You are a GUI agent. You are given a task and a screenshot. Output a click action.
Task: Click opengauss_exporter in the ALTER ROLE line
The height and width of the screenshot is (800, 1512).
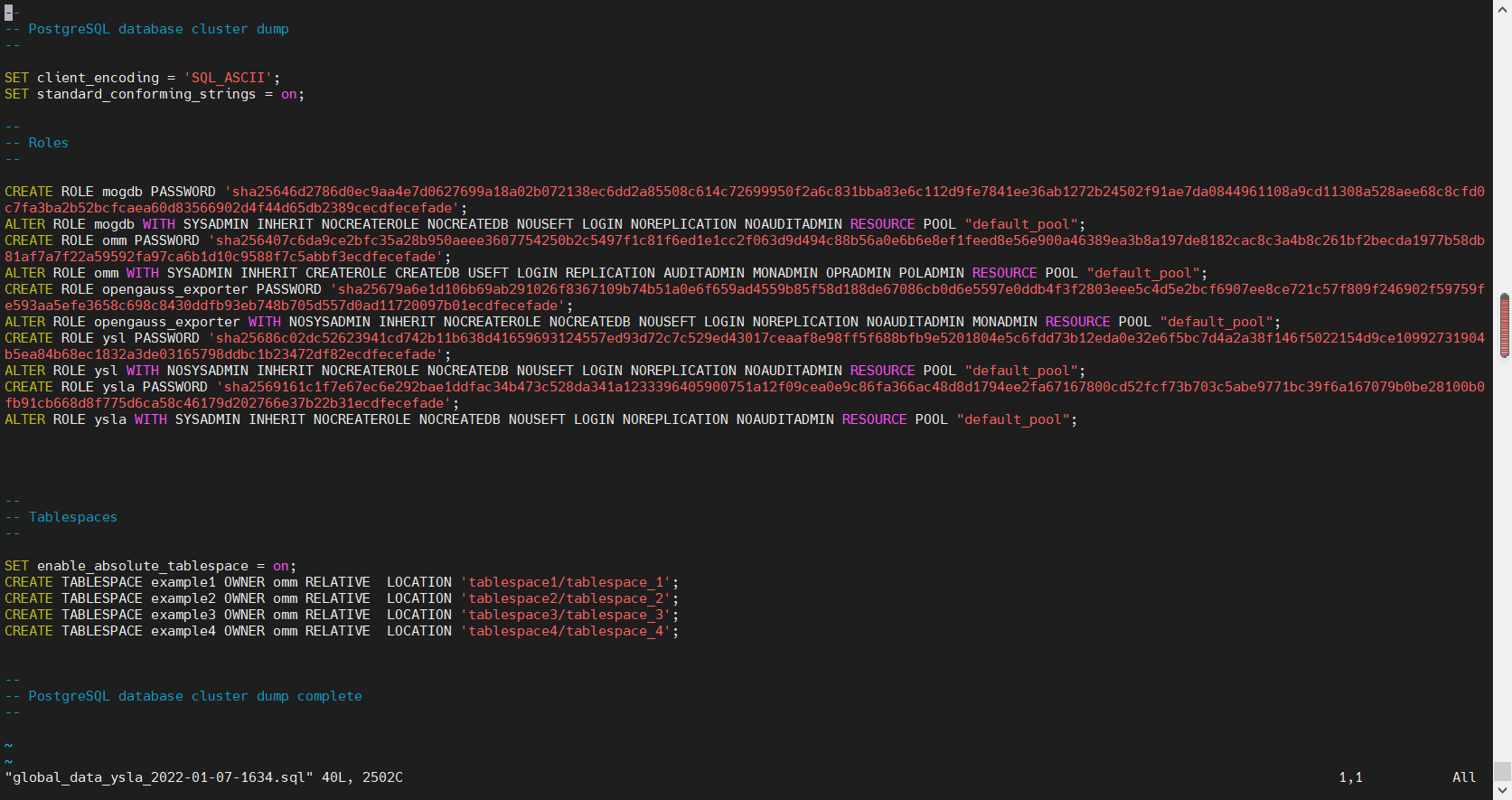(167, 322)
